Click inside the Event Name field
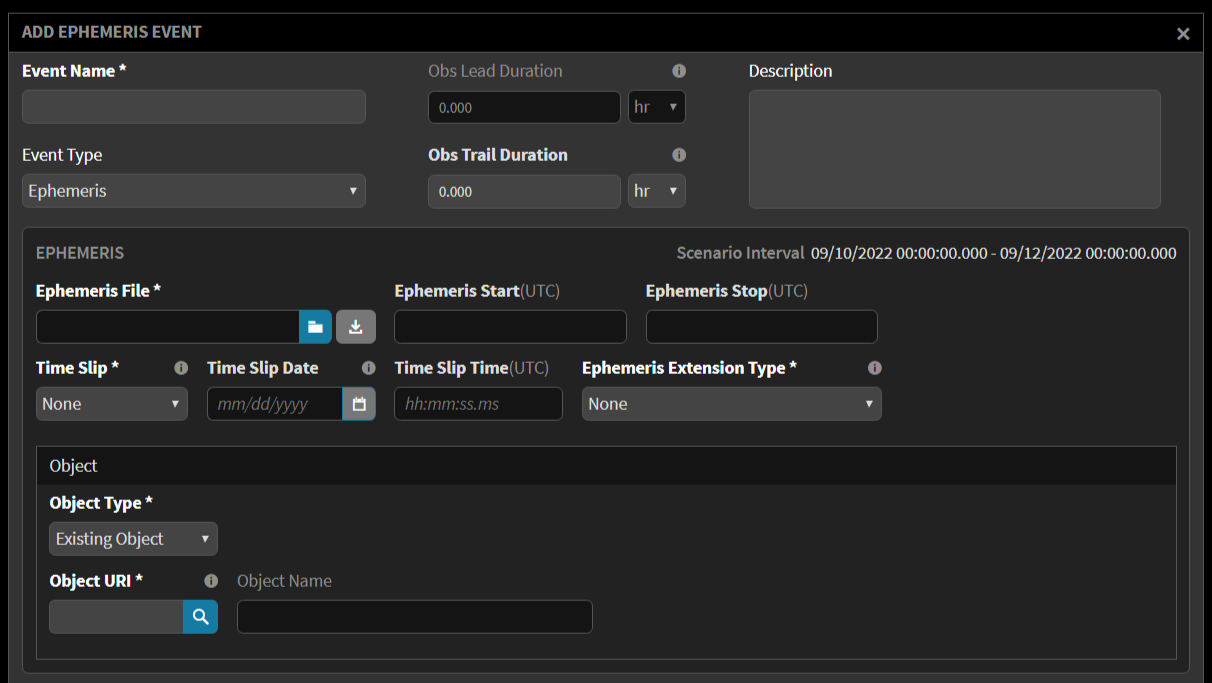This screenshot has width=1212, height=683. [194, 107]
